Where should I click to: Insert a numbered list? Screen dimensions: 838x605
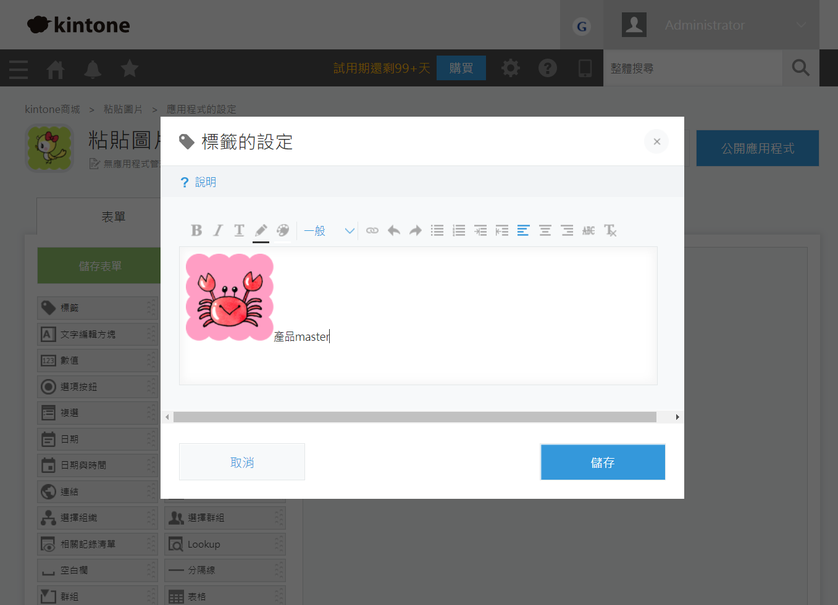(x=459, y=231)
